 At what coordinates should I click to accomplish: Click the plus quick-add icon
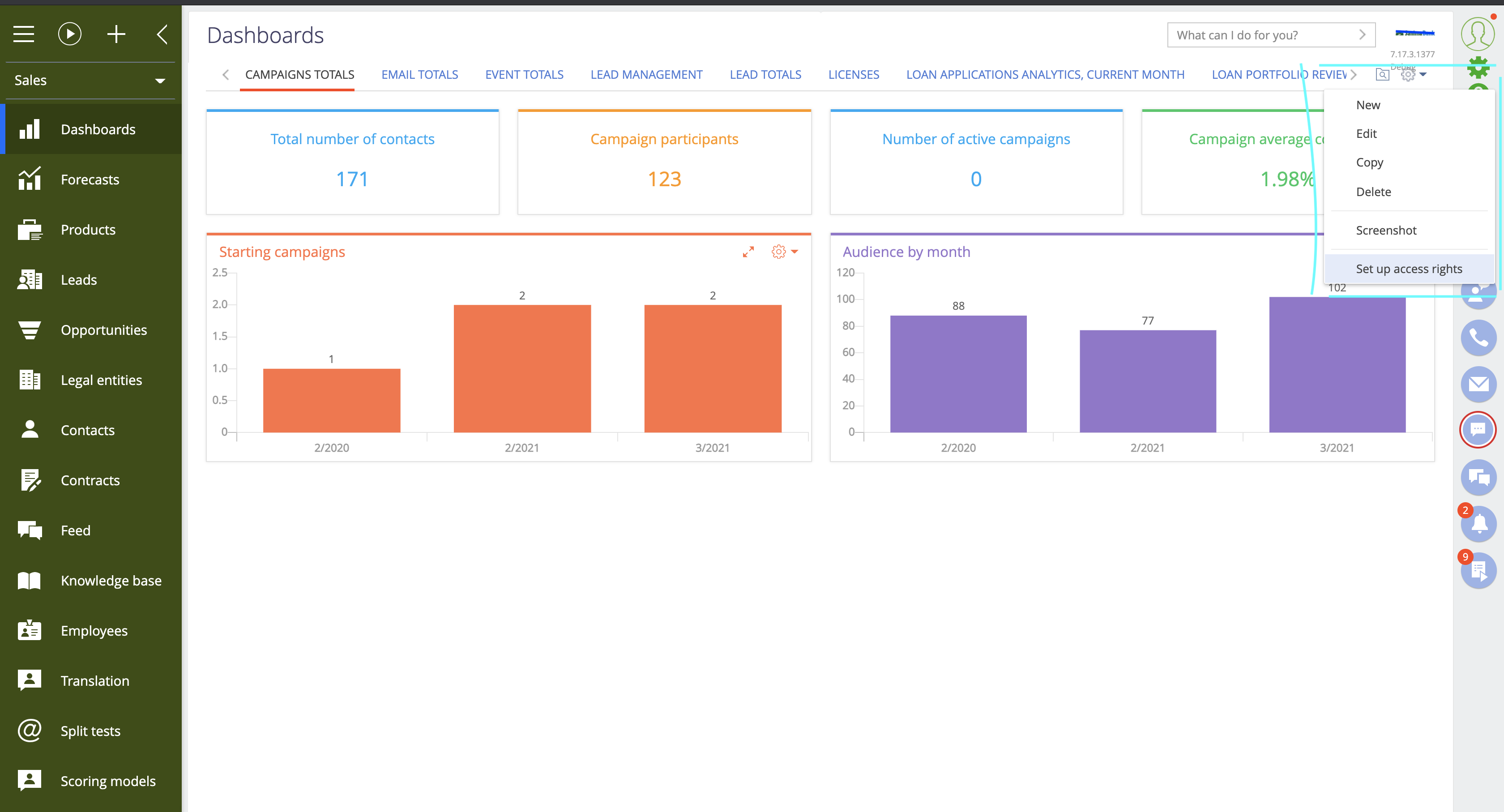click(116, 34)
